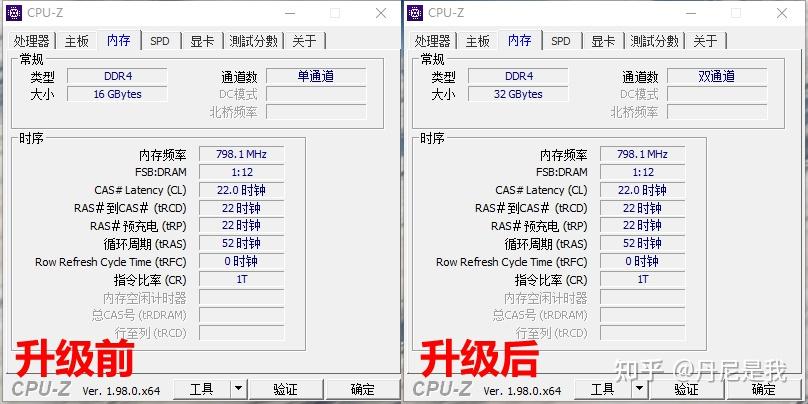The width and height of the screenshot is (808, 404).
Task: Minimize the right CPU-Z window
Action: tap(691, 13)
